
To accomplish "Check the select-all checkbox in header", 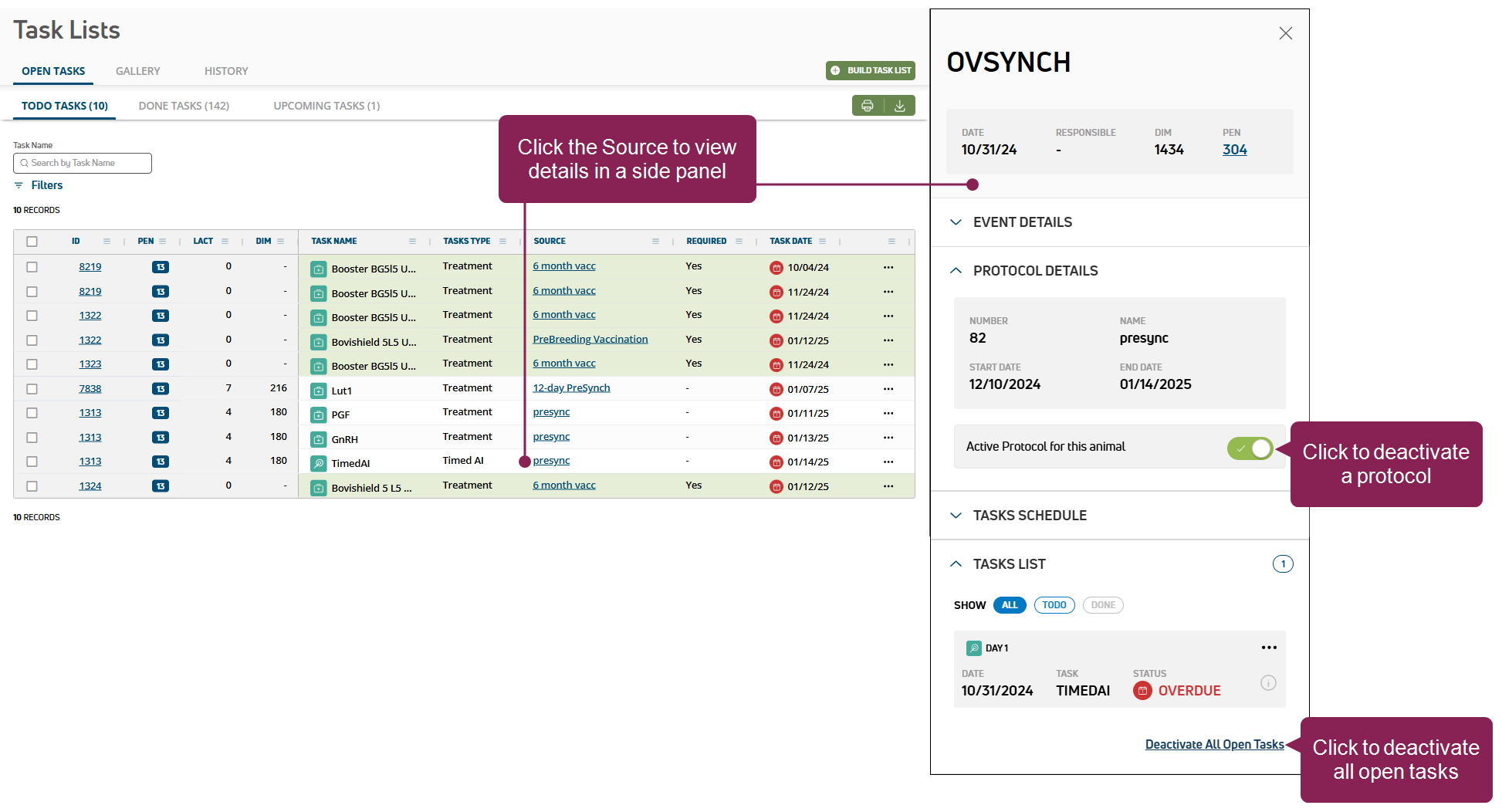I will tap(32, 242).
